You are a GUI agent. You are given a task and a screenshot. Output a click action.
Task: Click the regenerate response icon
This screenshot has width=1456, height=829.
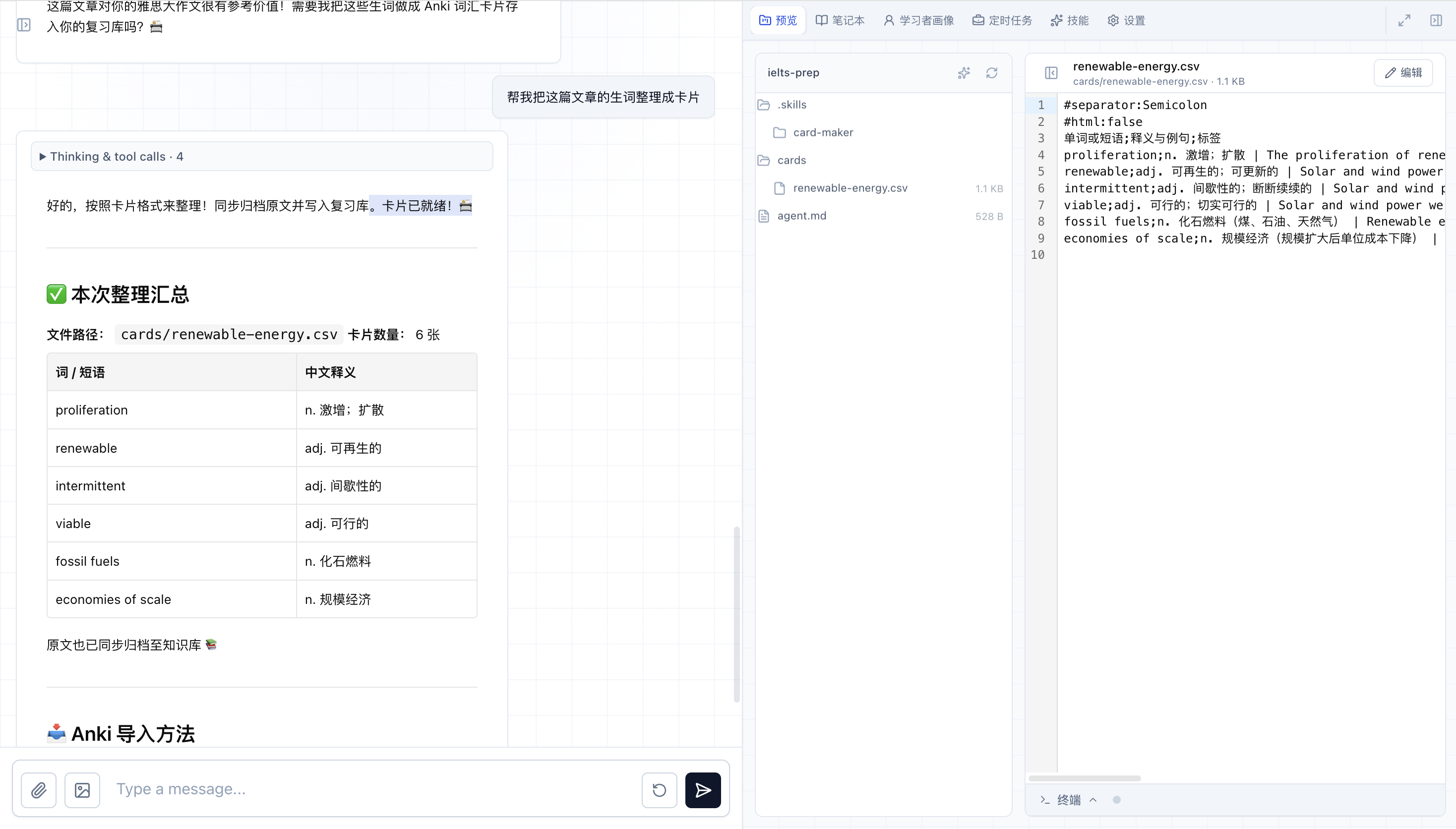(660, 790)
